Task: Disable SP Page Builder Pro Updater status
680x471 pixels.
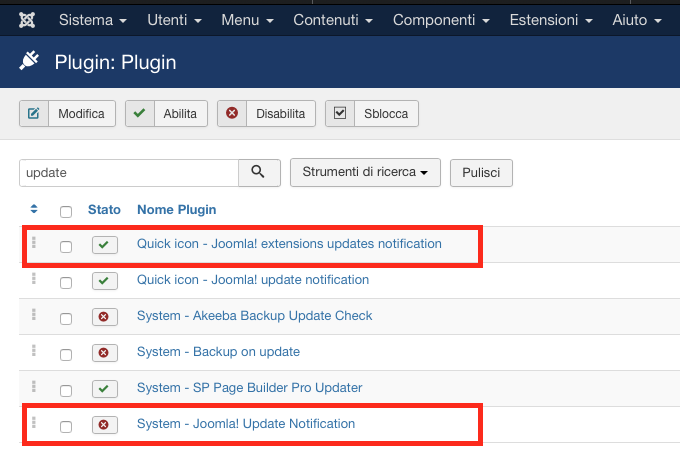Action: [105, 389]
